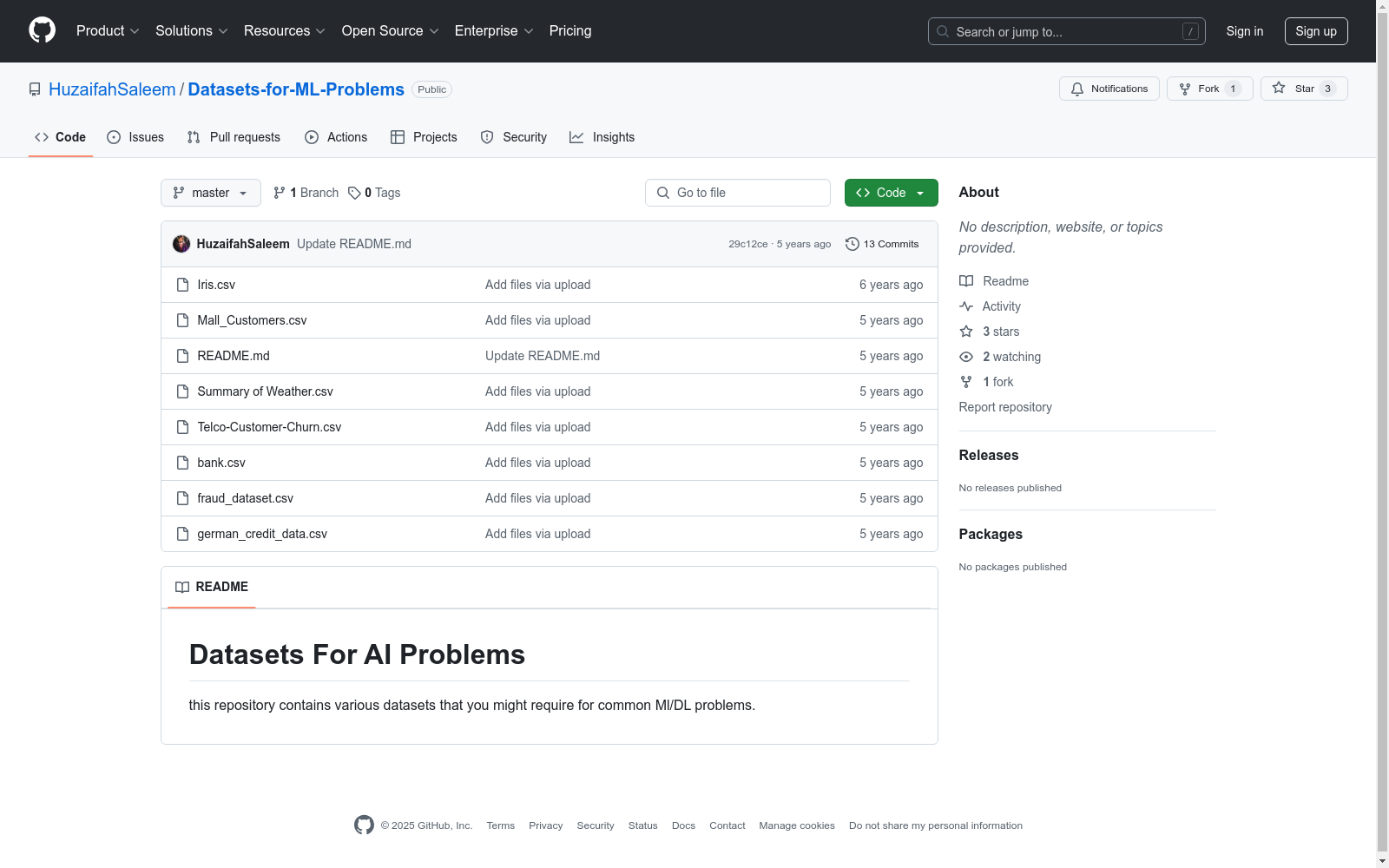Screen dimensions: 1389x868
Task: Open the green Code dropdown button
Action: pyautogui.click(x=891, y=193)
